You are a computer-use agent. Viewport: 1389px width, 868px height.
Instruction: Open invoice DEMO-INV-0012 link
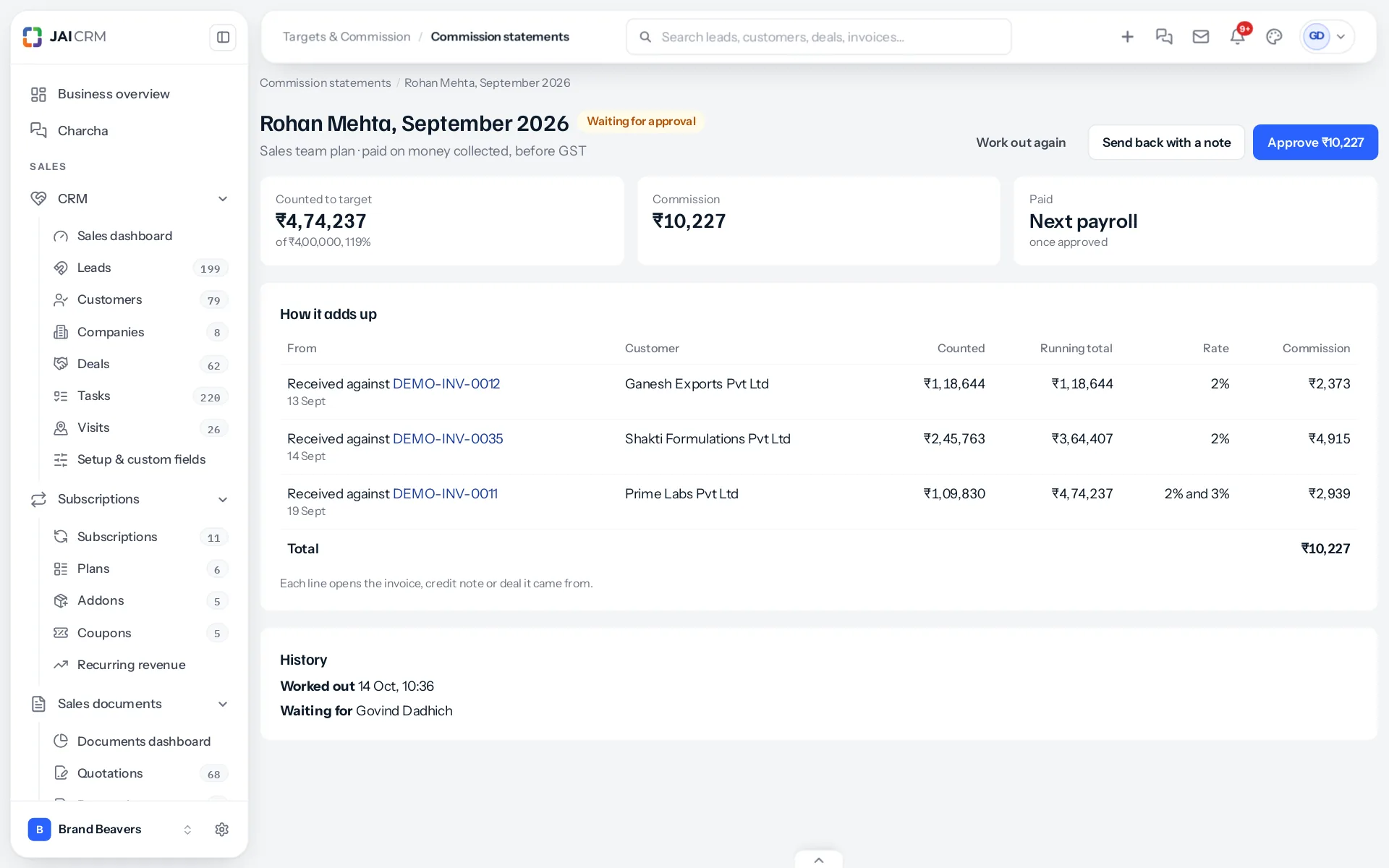(x=446, y=384)
